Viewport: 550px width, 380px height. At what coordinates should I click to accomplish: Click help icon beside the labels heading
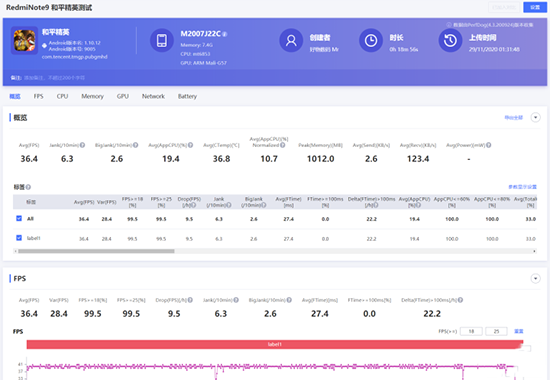28,187
